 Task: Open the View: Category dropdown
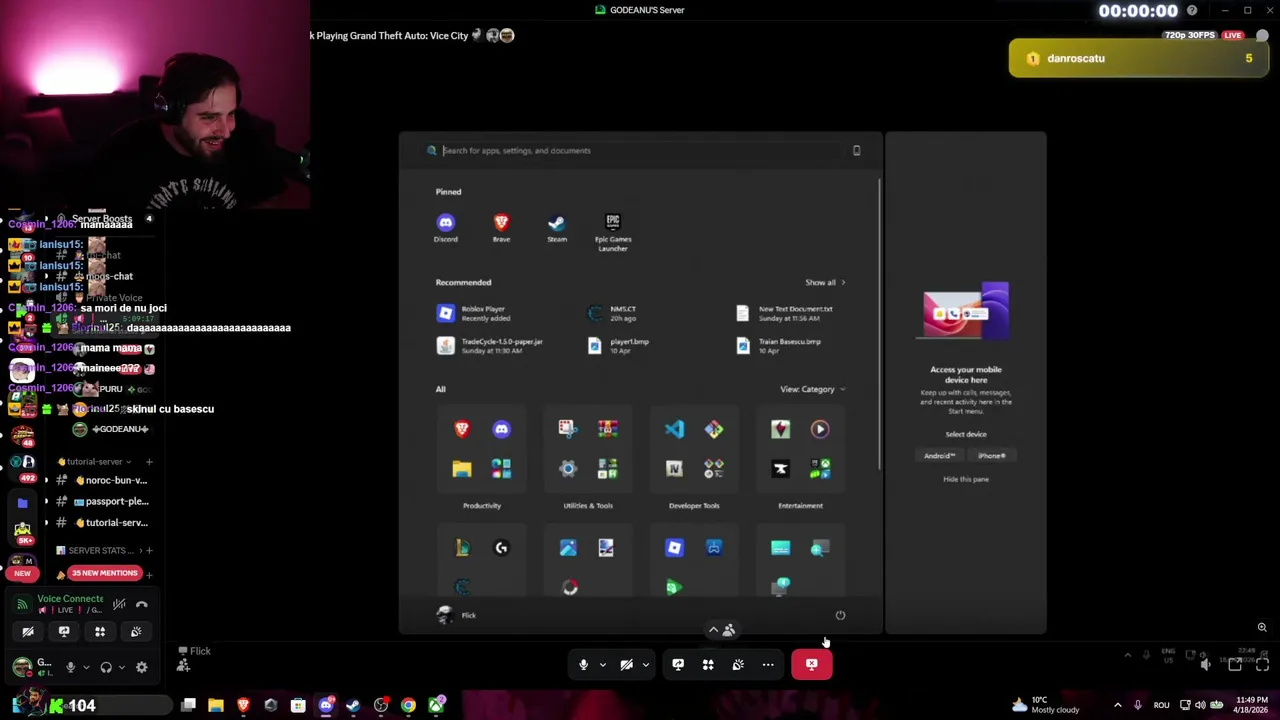(x=812, y=389)
